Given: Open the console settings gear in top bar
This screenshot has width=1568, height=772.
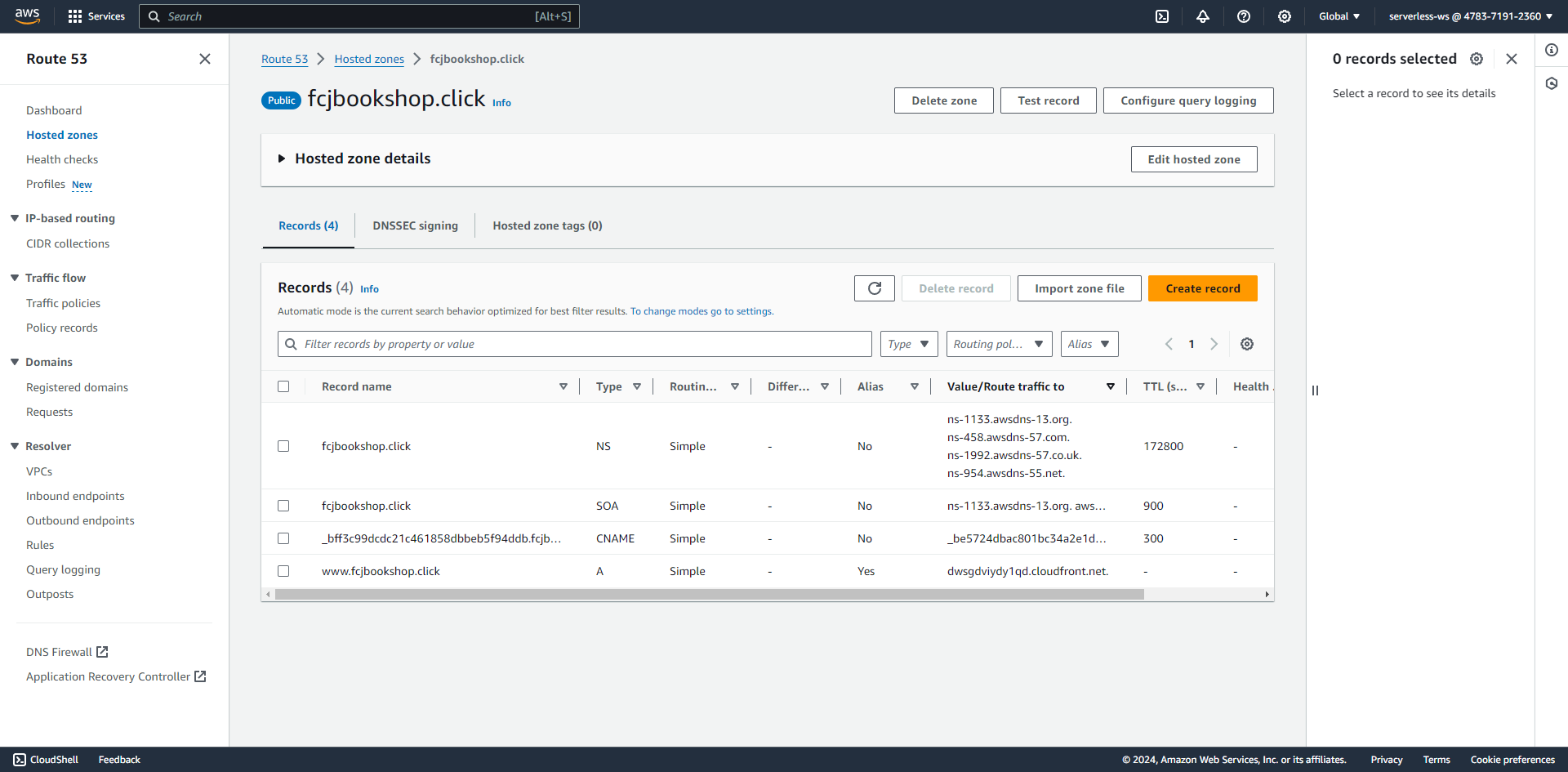Looking at the screenshot, I should (x=1285, y=16).
